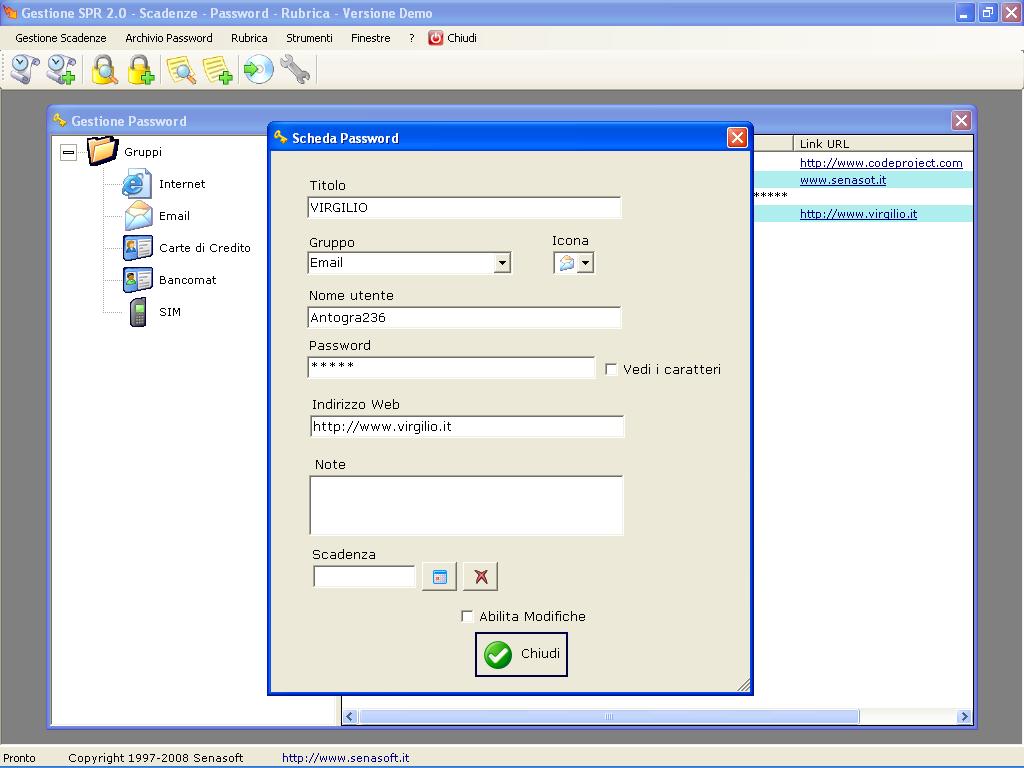Click the envelope icon beside Email group
1024x768 pixels.
pyautogui.click(x=138, y=216)
